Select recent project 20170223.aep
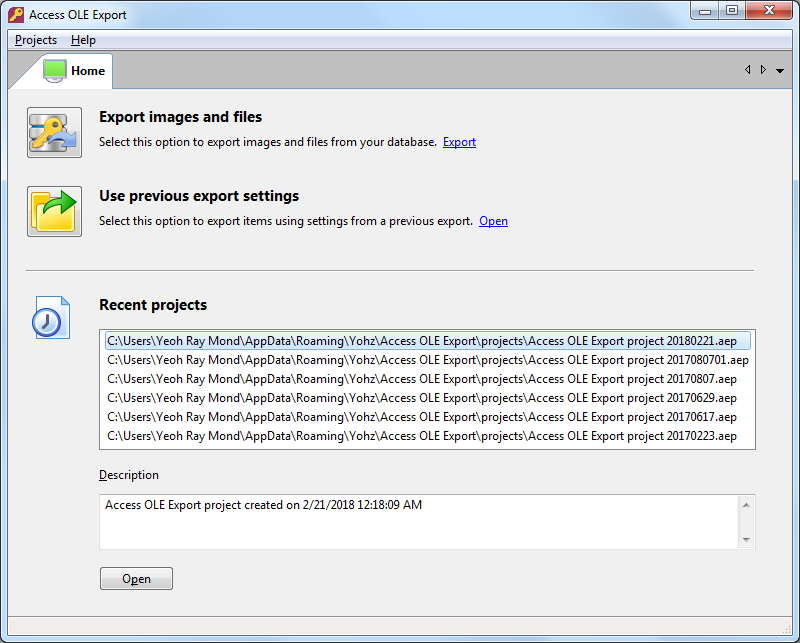The height and width of the screenshot is (643, 800). tap(428, 436)
